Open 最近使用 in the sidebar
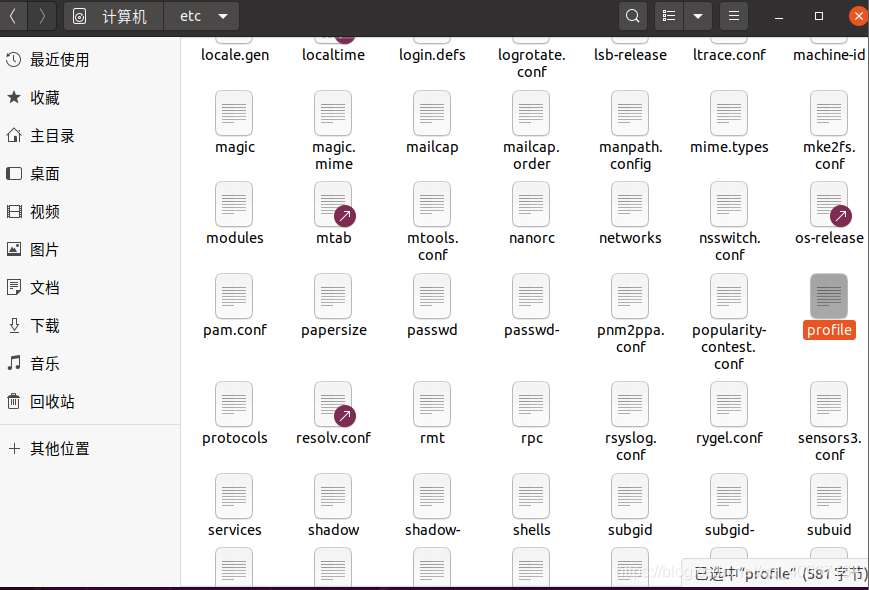This screenshot has height=590, width=869. 90,60
